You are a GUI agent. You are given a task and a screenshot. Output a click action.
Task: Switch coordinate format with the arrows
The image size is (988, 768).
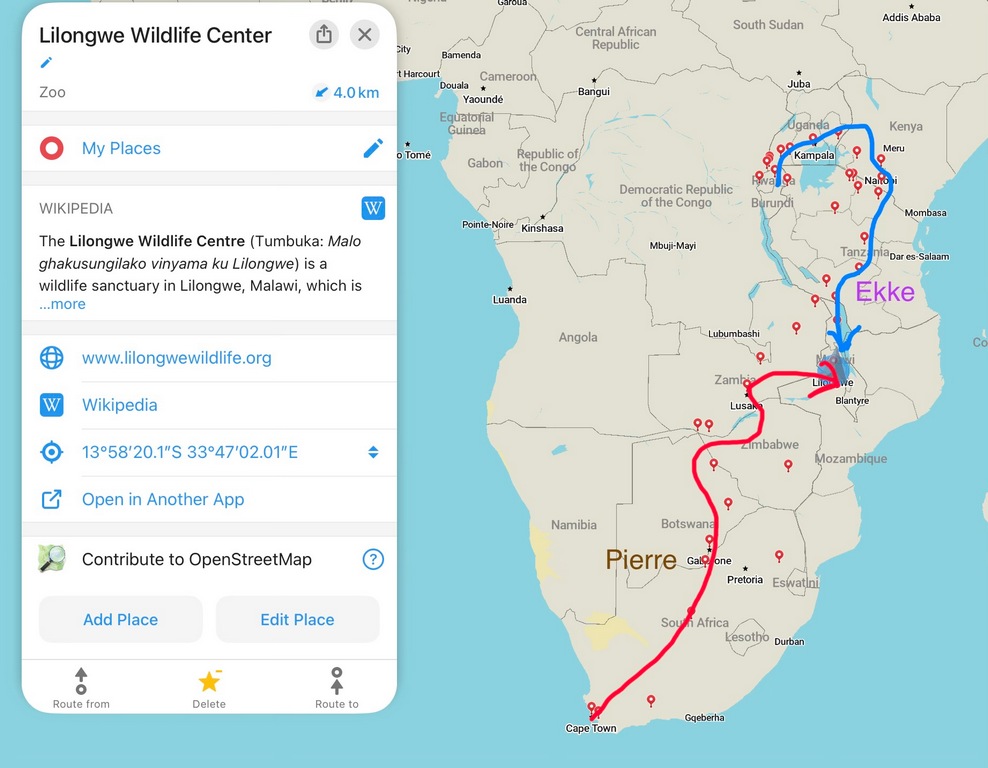373,452
